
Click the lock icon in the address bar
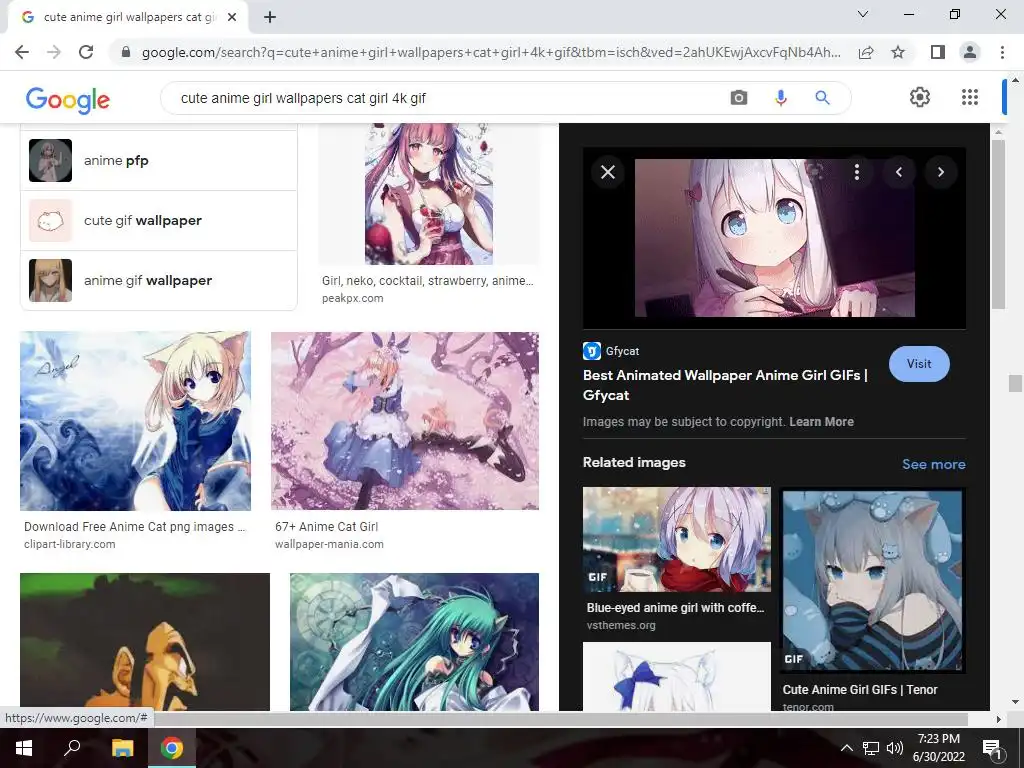coord(126,52)
